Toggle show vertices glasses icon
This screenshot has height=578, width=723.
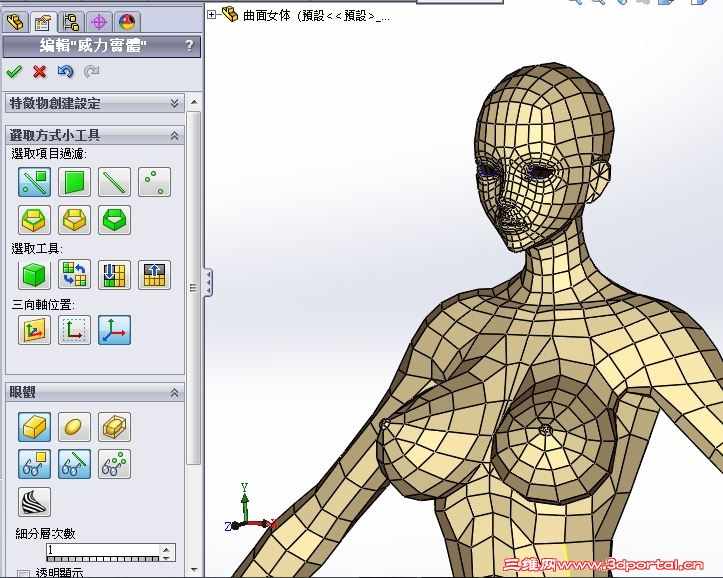click(x=114, y=464)
